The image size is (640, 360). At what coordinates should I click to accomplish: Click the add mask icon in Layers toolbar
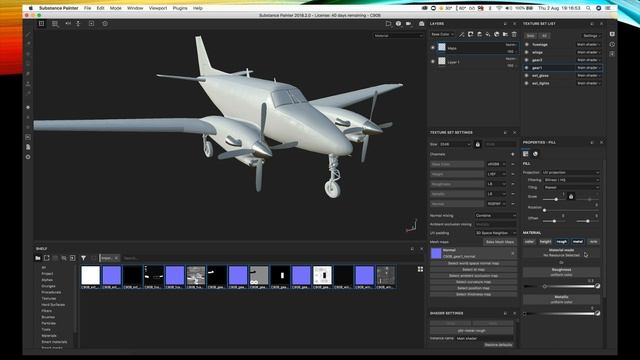[471, 35]
